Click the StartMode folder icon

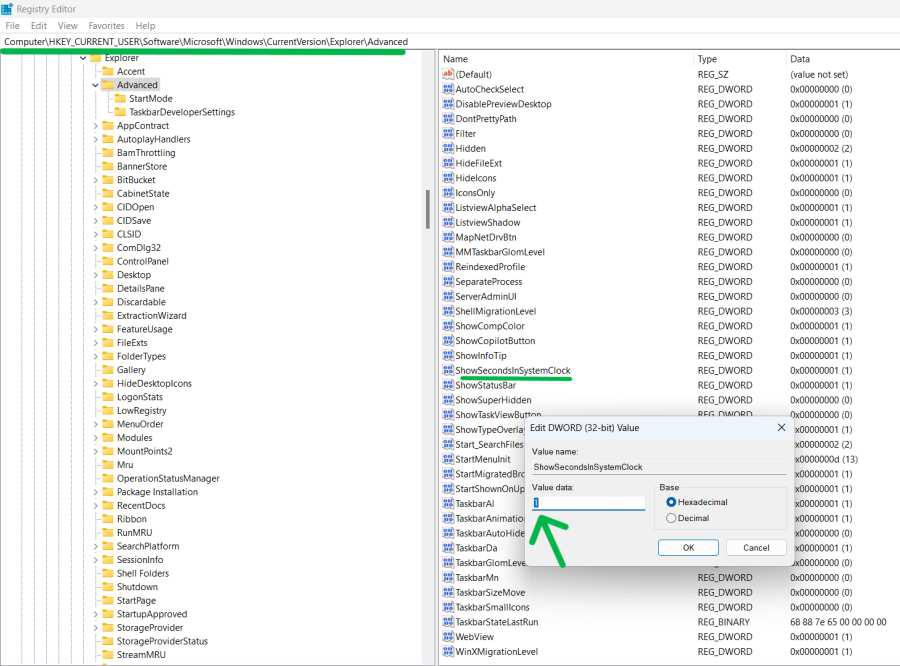(x=120, y=98)
